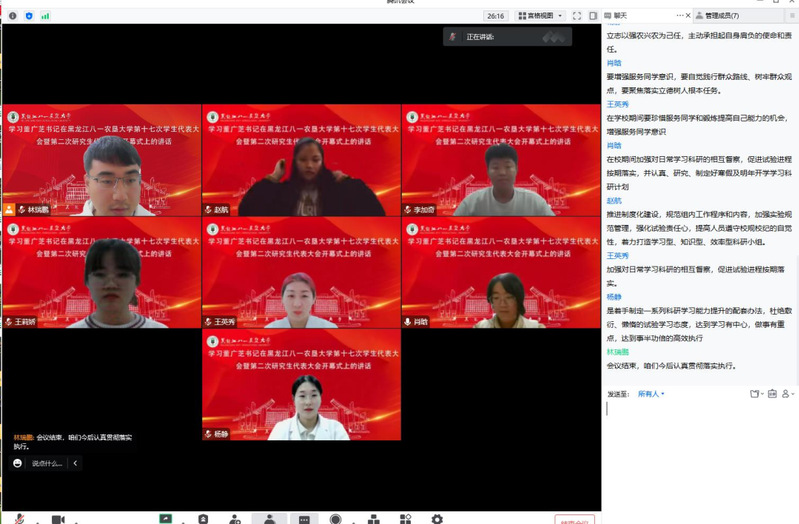
Task: Click the security shield icon
Action: pyautogui.click(x=28, y=16)
